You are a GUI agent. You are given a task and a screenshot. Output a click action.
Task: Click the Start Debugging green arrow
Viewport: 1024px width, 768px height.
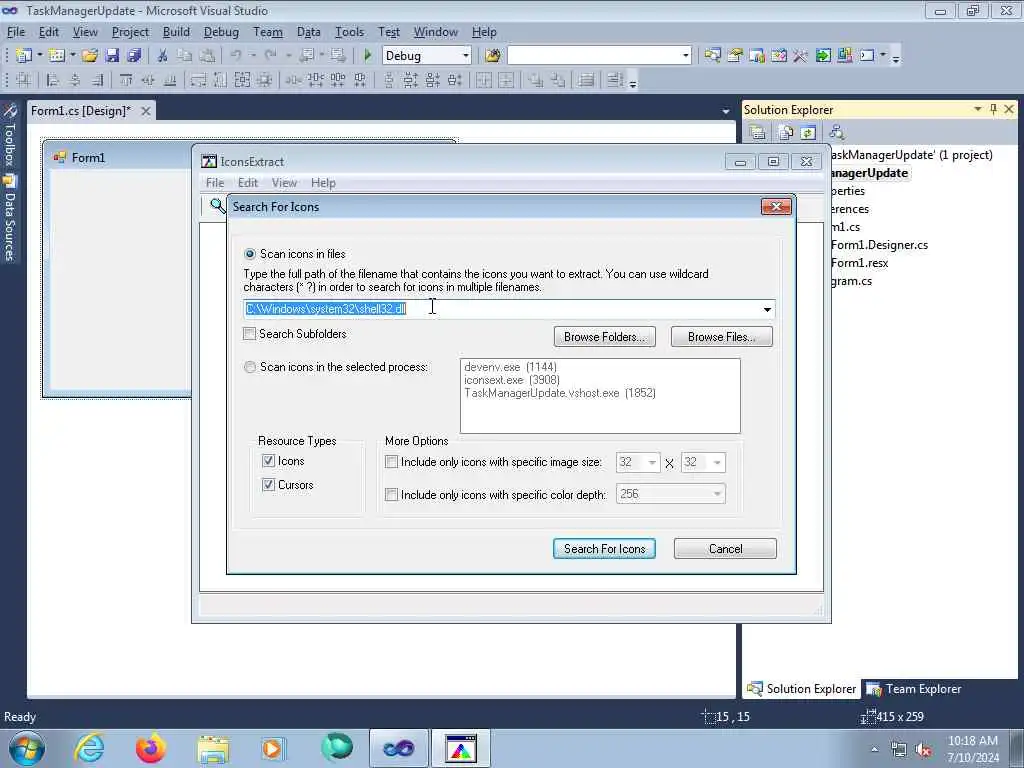367,56
